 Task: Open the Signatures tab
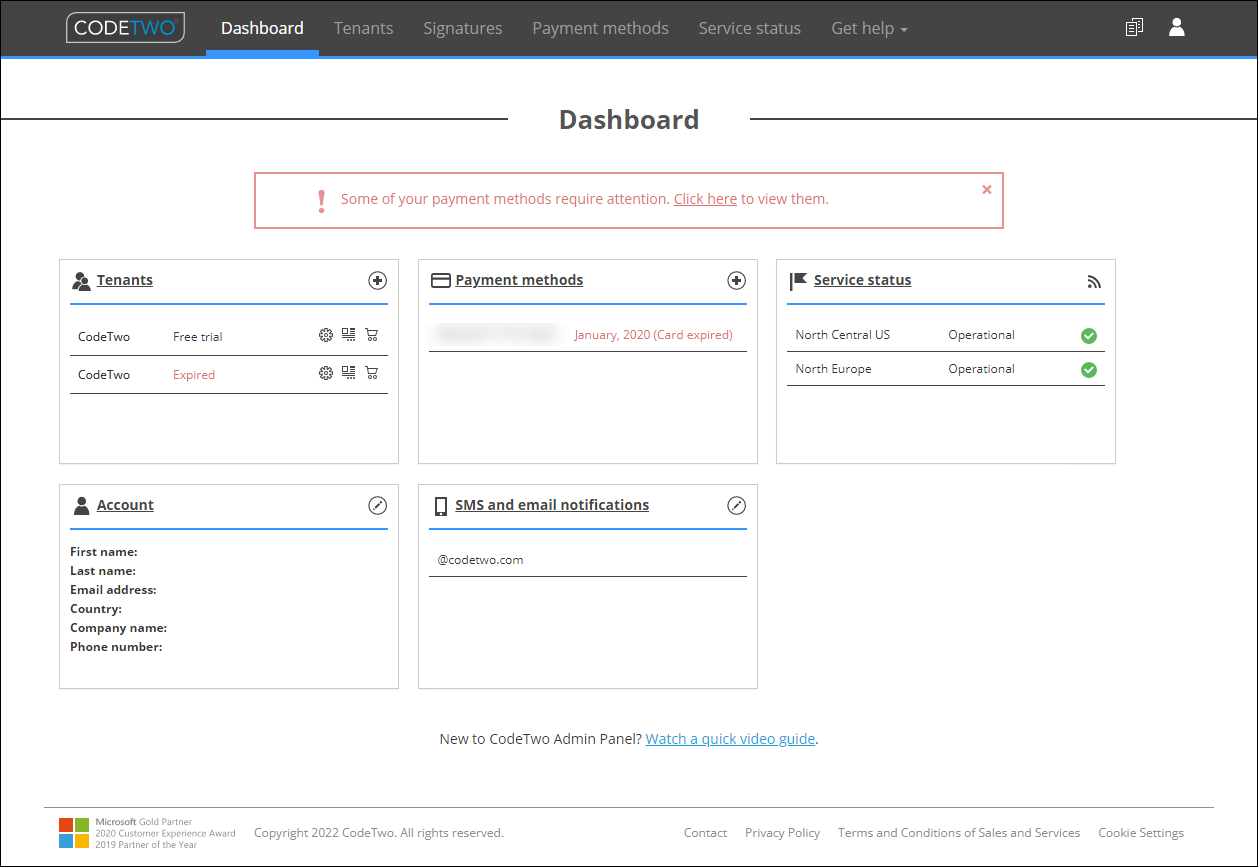[x=462, y=28]
